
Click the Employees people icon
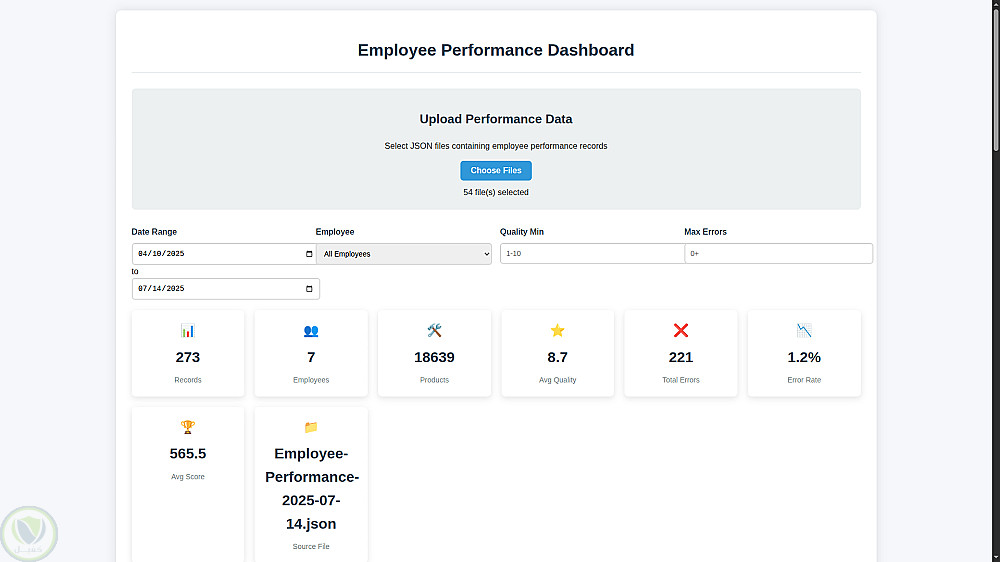click(311, 330)
